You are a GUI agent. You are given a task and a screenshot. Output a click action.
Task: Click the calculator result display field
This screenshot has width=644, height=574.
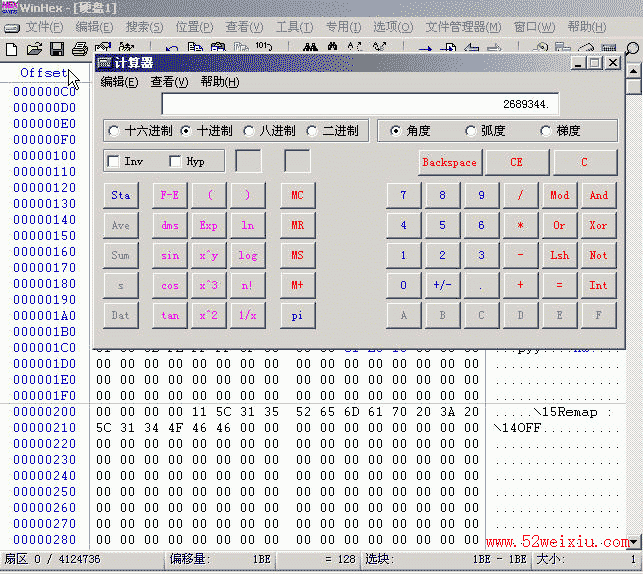pos(360,104)
